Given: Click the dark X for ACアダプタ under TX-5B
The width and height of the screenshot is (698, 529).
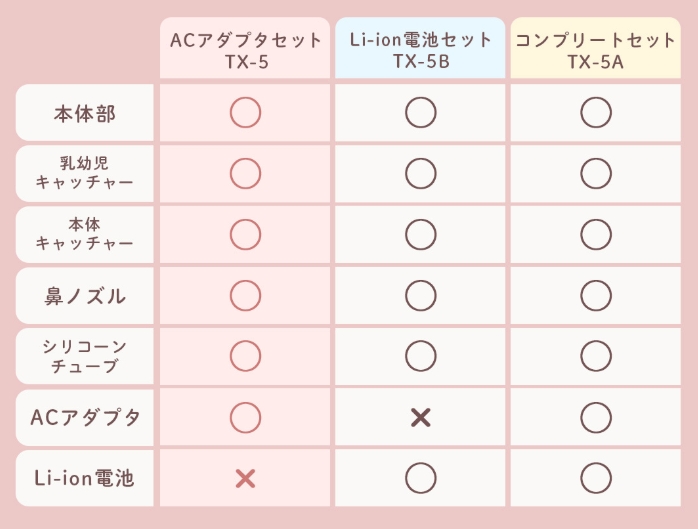Looking at the screenshot, I should click(x=421, y=418).
